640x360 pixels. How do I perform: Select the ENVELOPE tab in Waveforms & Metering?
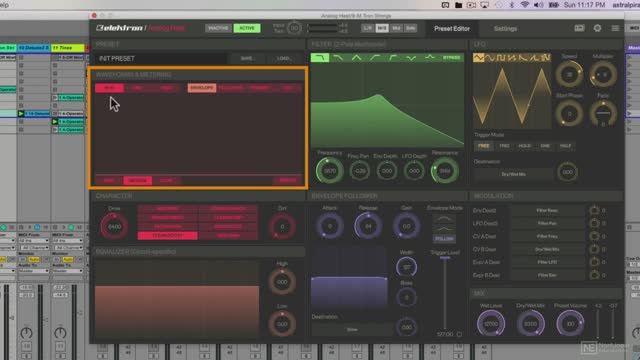click(202, 88)
